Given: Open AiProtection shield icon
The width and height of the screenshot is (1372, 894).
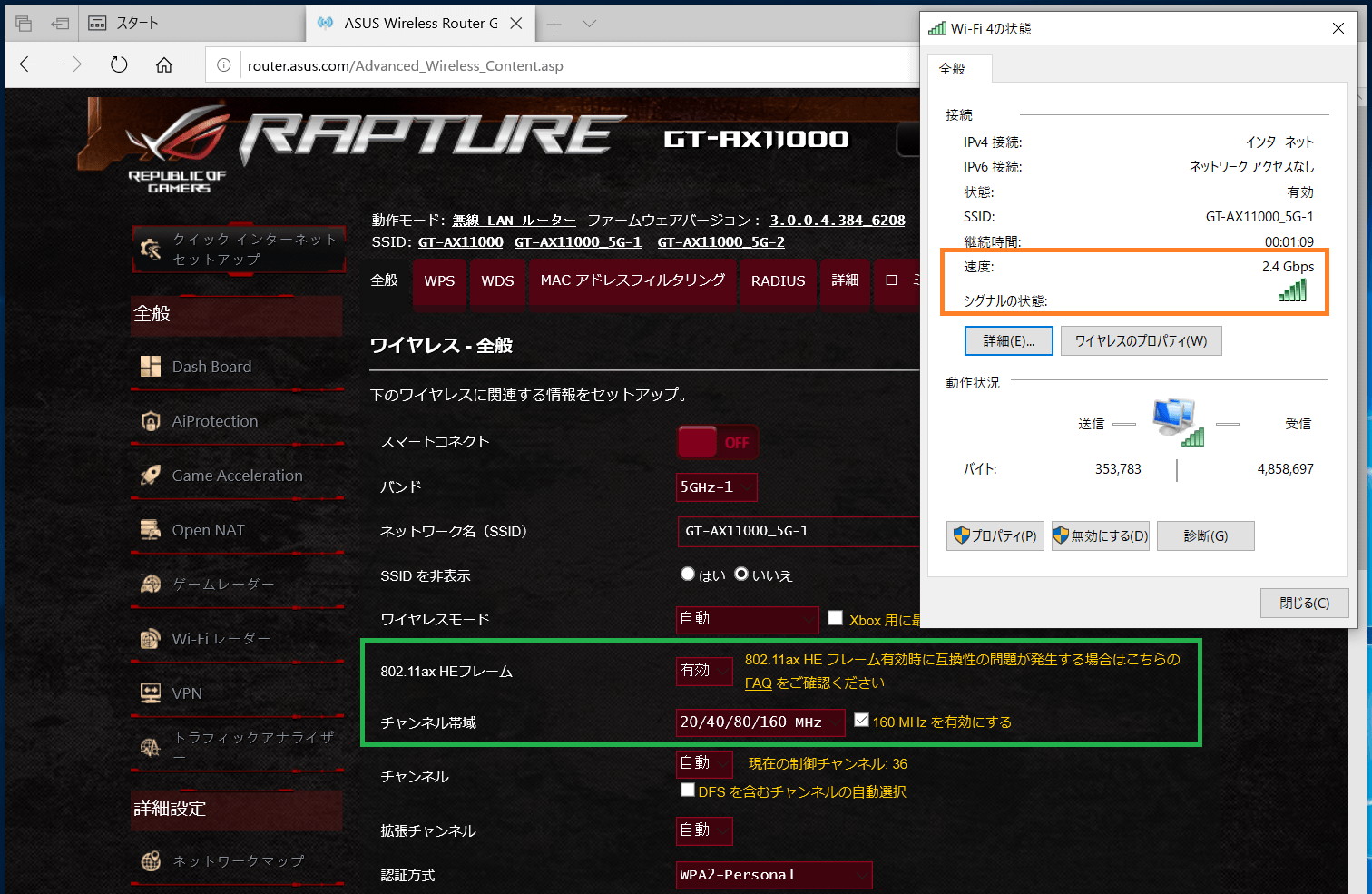Looking at the screenshot, I should (151, 421).
